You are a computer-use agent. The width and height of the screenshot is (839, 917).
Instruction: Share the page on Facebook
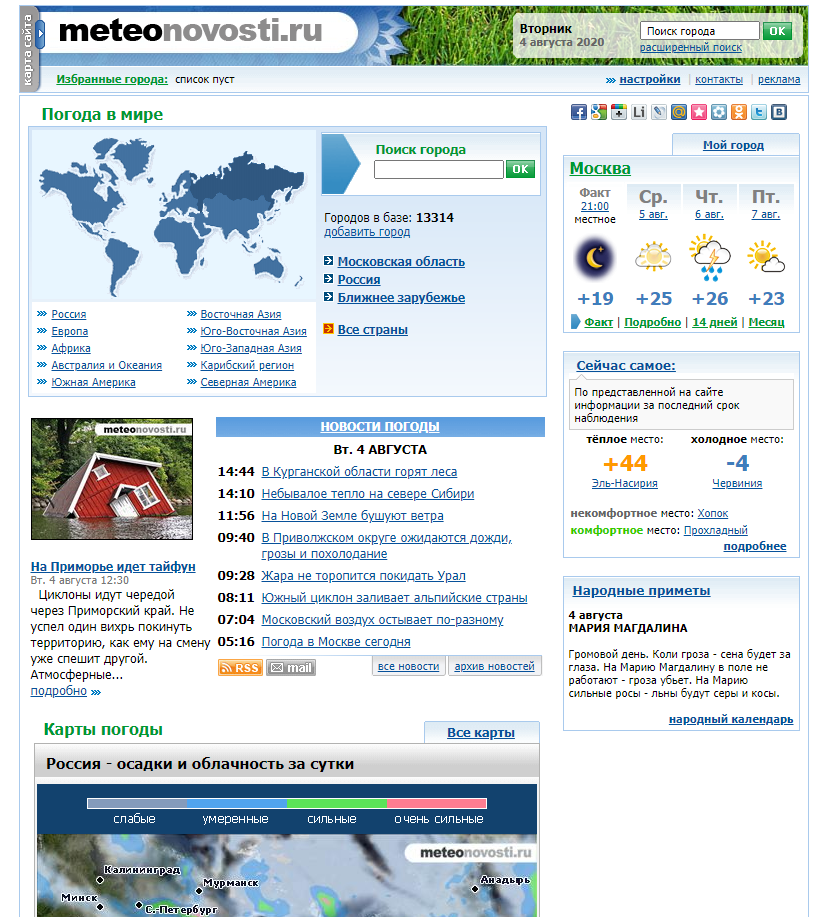(x=578, y=112)
